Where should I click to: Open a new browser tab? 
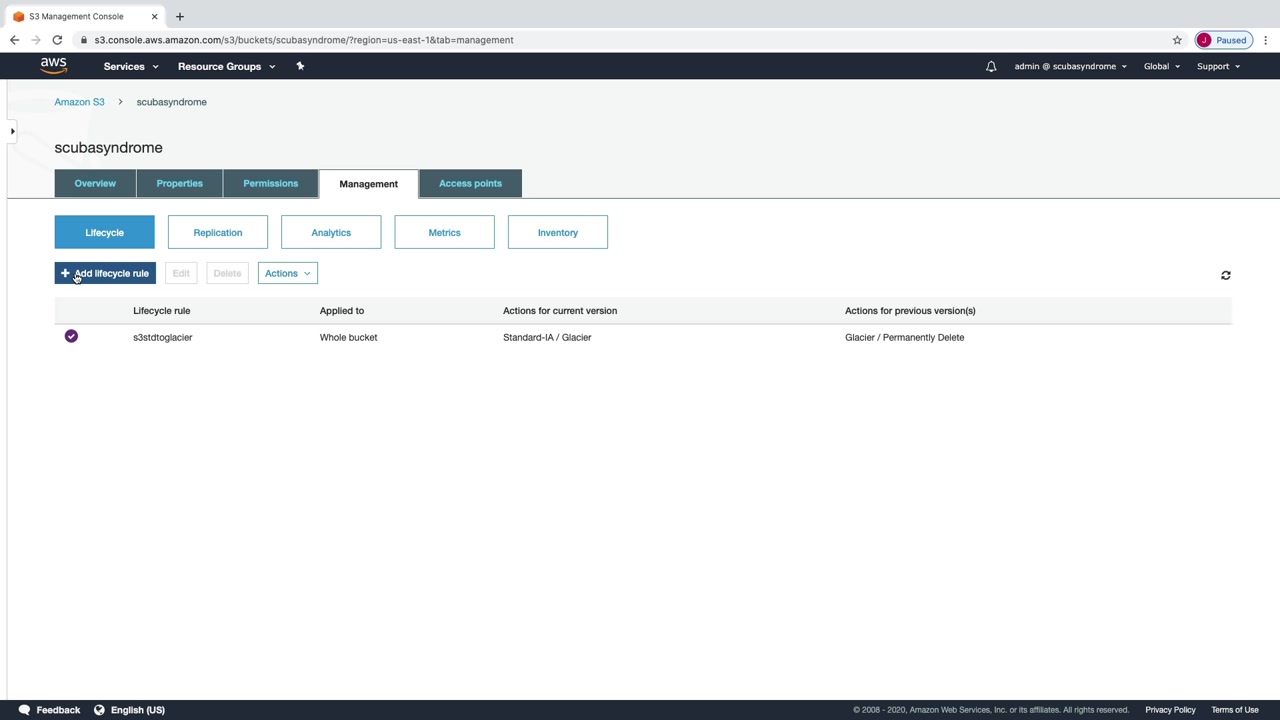click(180, 16)
